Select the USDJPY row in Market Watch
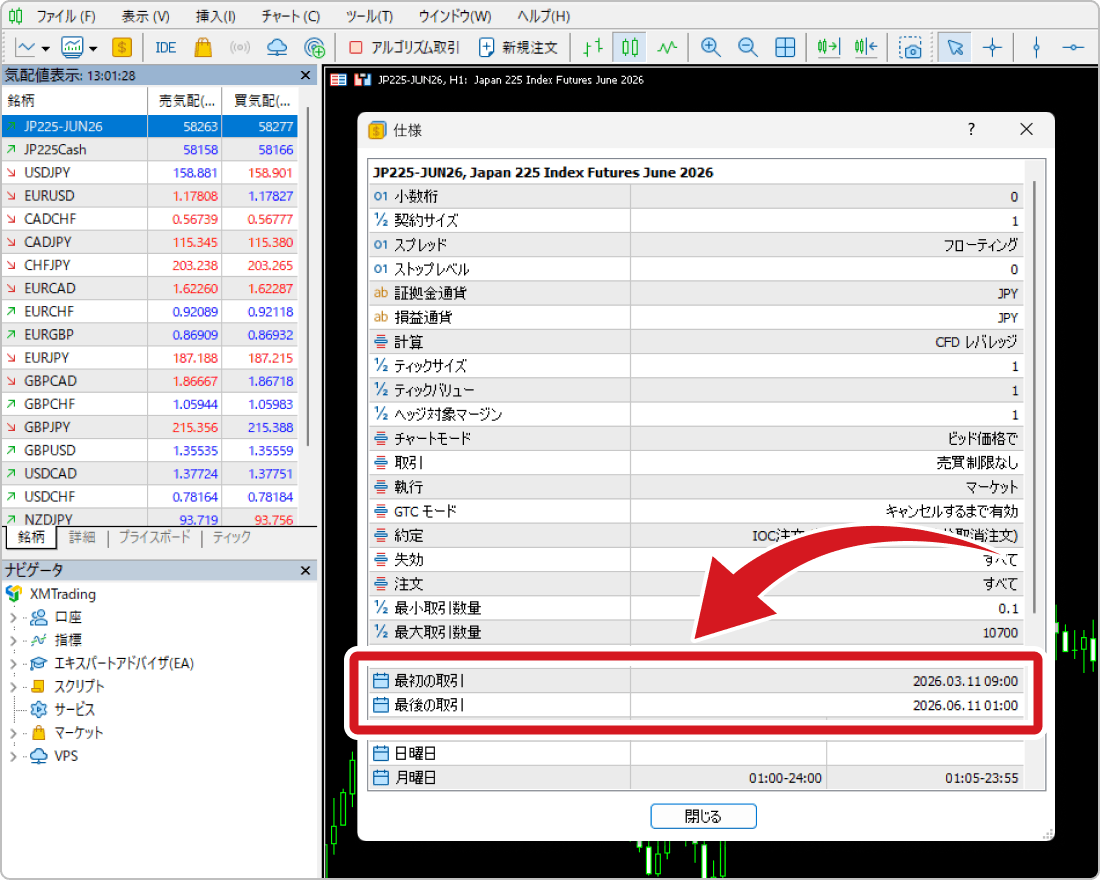 pos(75,173)
